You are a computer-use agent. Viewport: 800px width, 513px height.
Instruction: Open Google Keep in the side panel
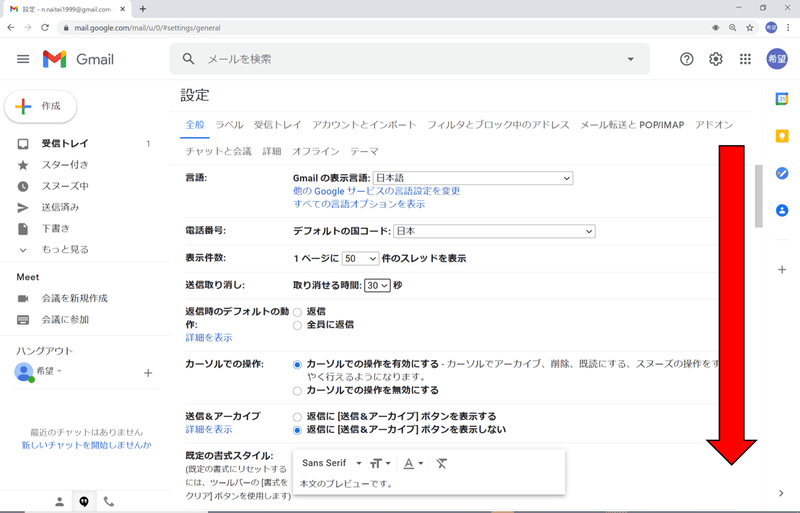coord(782,136)
